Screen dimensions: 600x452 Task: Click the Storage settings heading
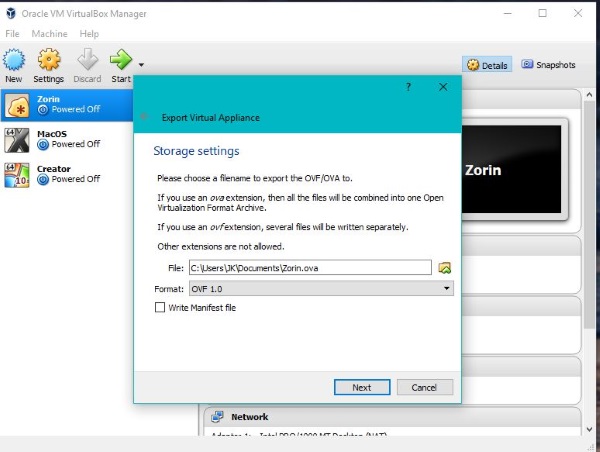pos(196,151)
